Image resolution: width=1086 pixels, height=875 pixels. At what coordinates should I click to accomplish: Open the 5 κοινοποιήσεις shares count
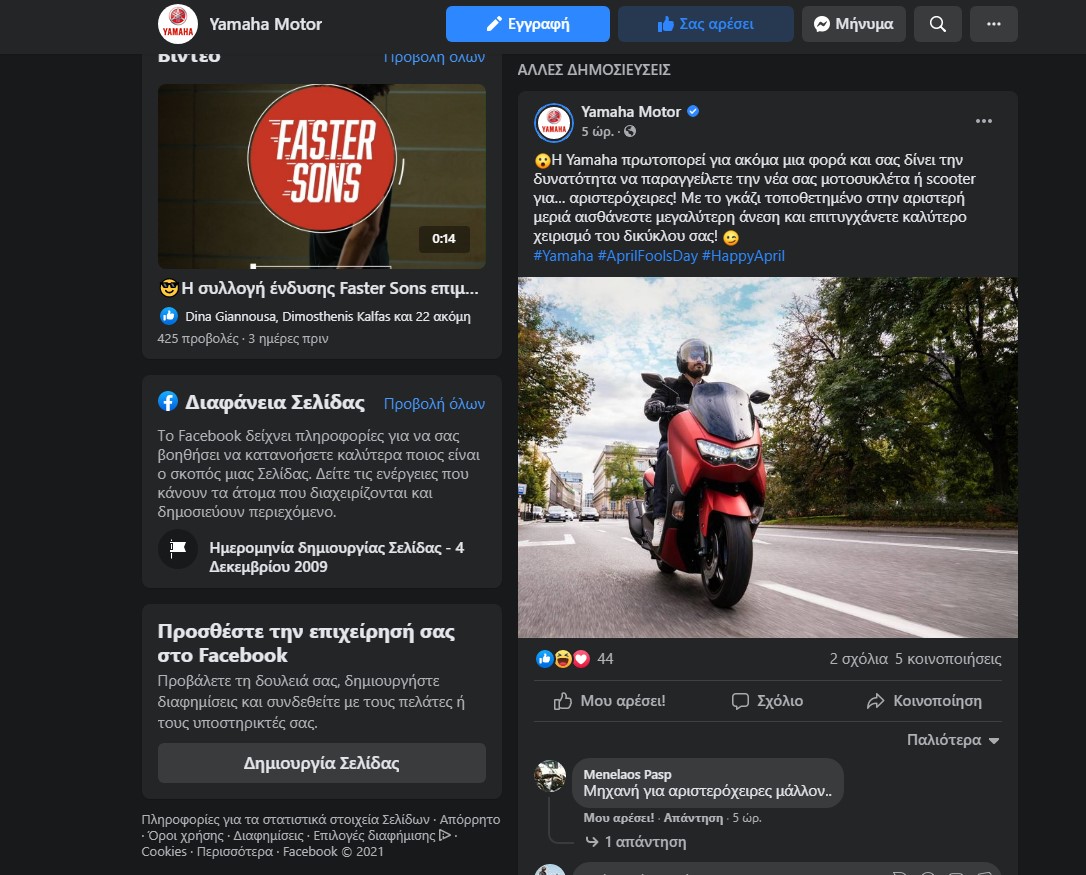click(948, 659)
